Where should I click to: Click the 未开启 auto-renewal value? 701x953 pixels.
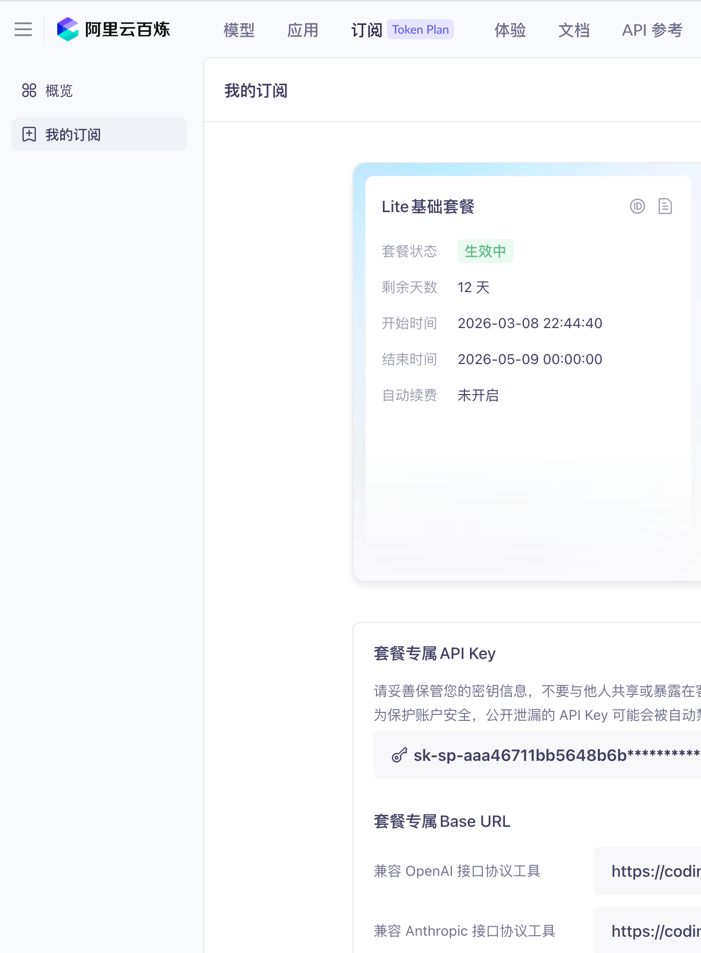coord(478,395)
